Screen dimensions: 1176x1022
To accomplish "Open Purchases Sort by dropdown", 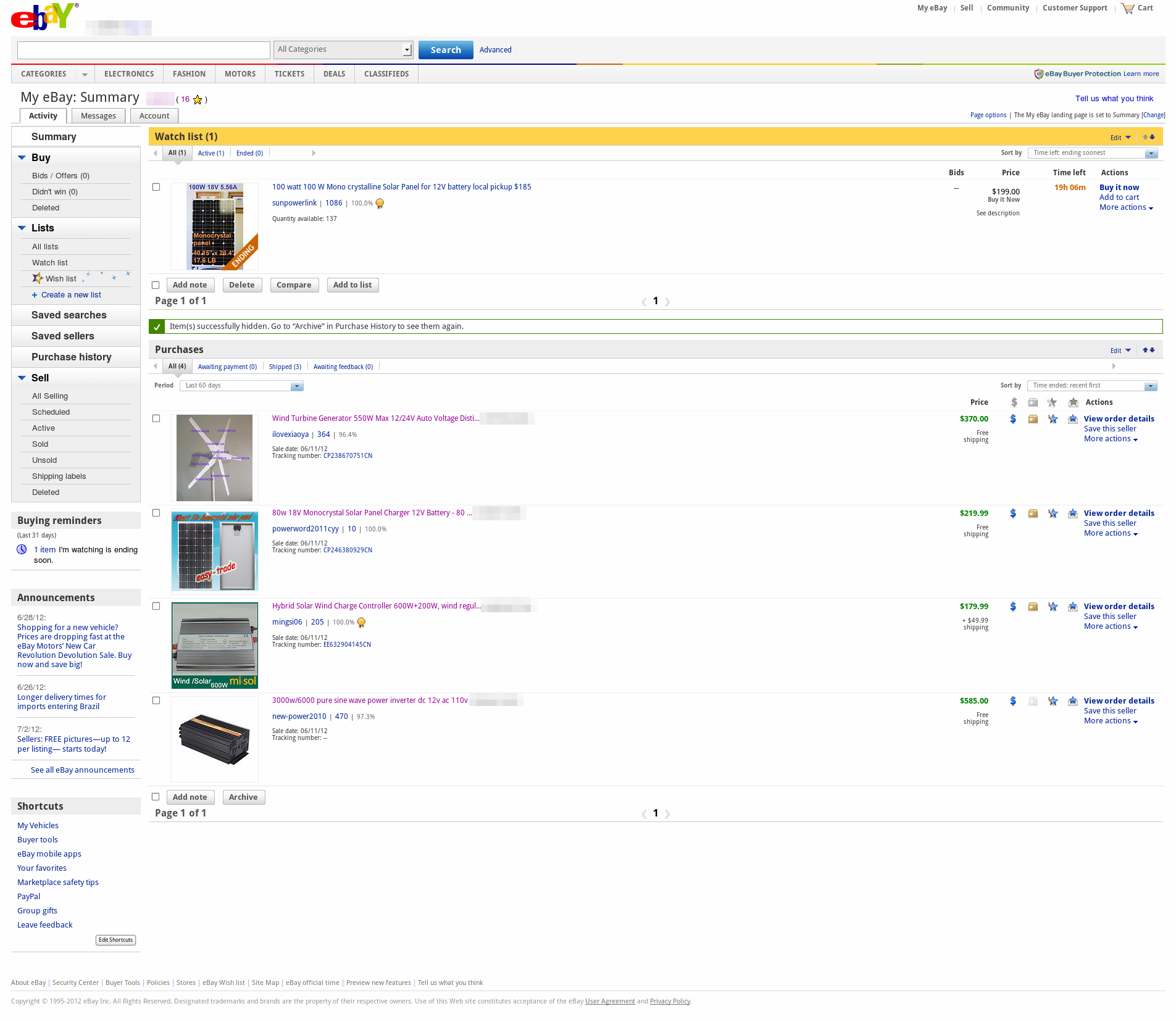I will point(1092,386).
